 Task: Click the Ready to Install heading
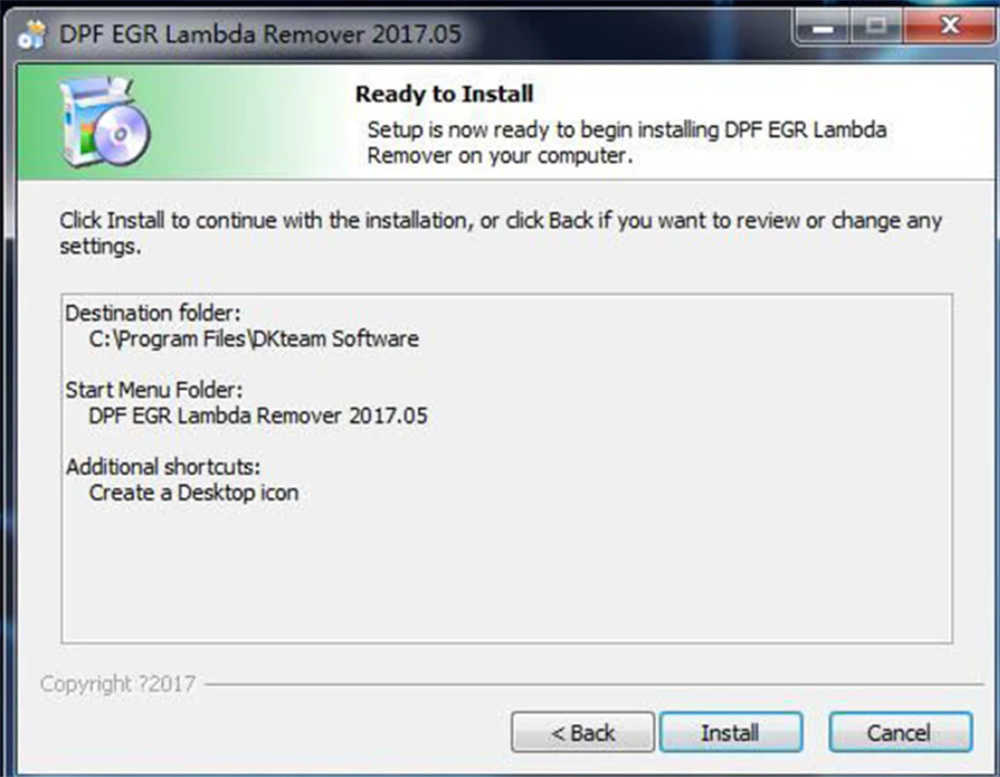444,94
